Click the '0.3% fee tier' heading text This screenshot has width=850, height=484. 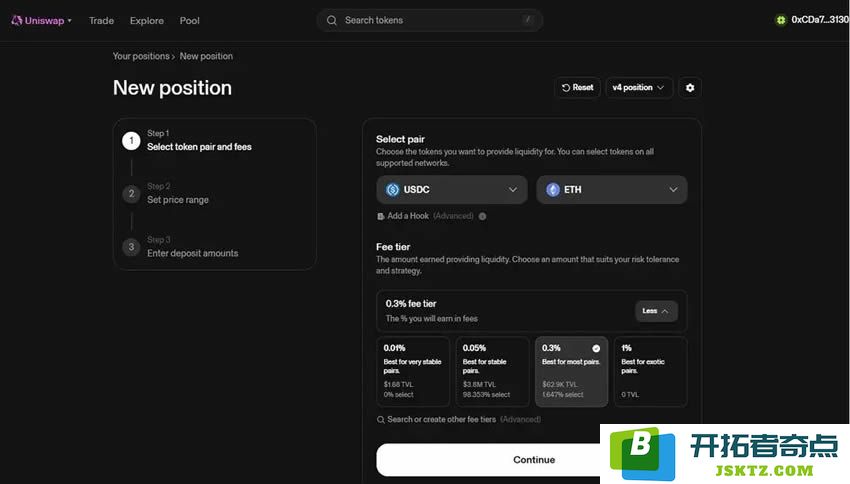411,304
